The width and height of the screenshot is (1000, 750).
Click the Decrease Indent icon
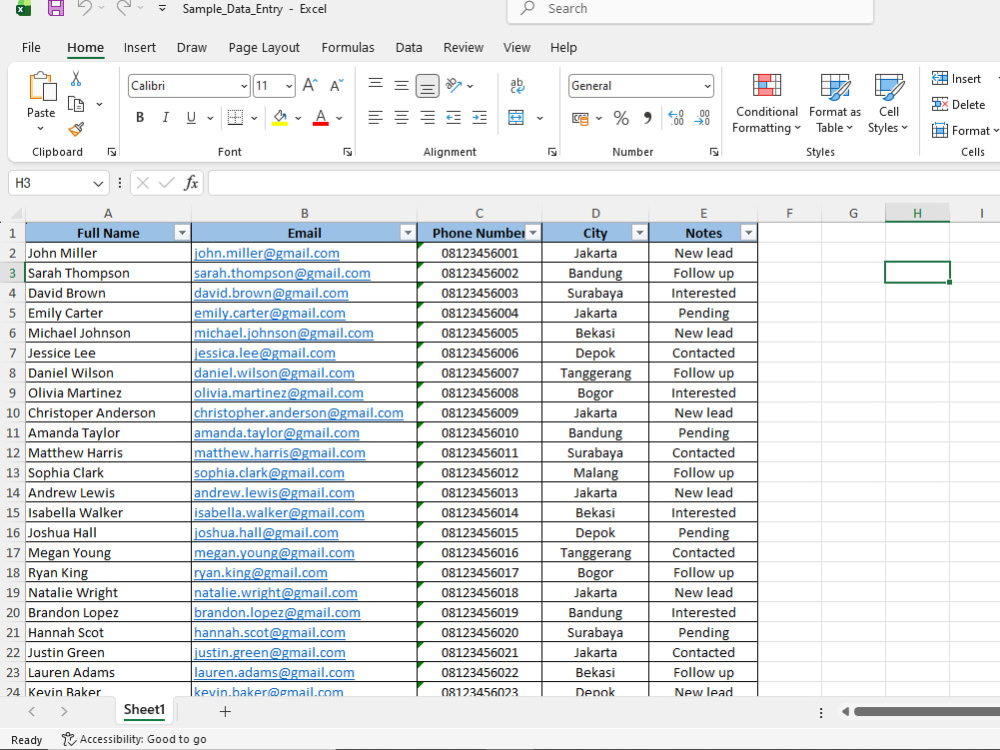tap(453, 117)
